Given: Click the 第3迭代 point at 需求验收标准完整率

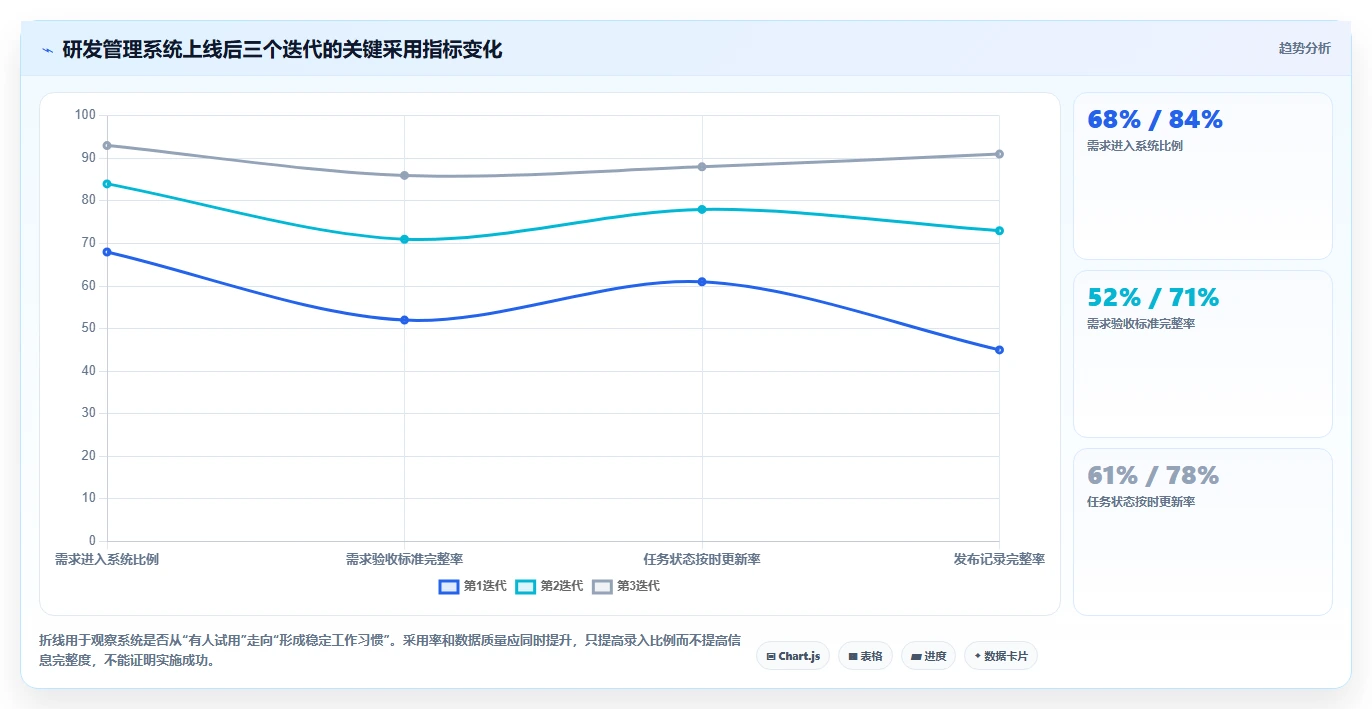Looking at the screenshot, I should click(x=405, y=175).
